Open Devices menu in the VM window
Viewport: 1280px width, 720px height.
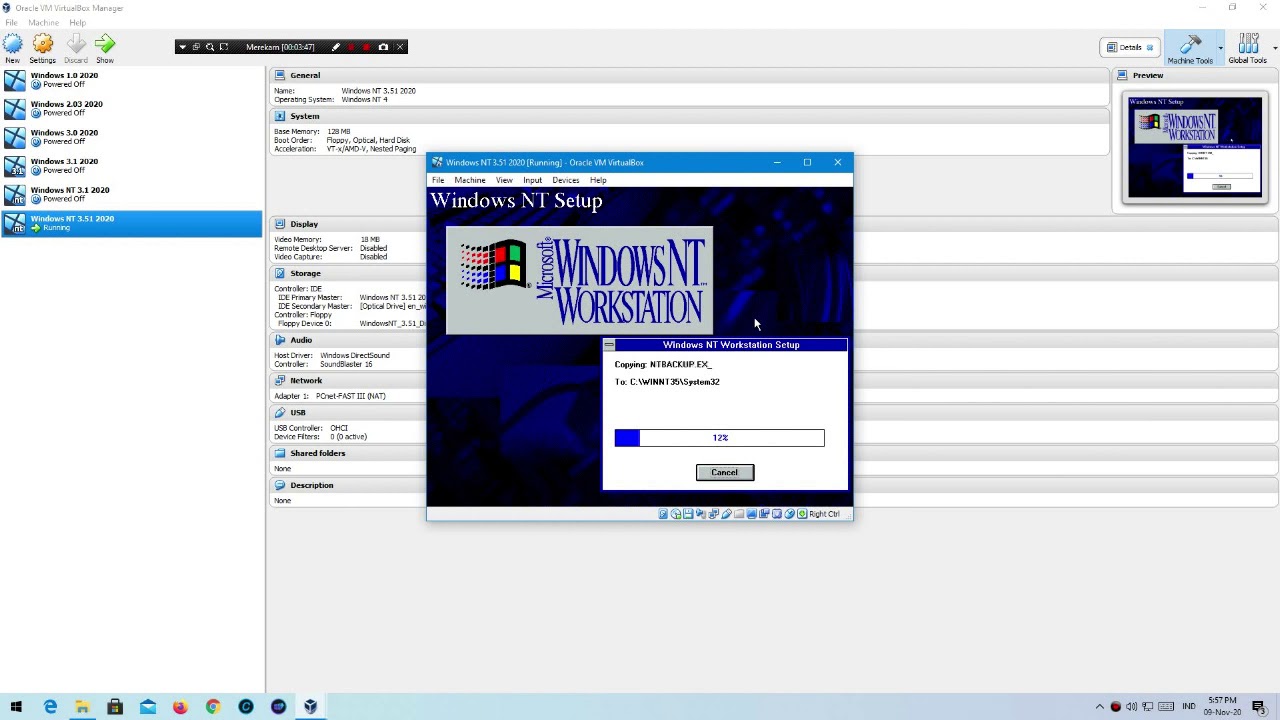tap(565, 180)
